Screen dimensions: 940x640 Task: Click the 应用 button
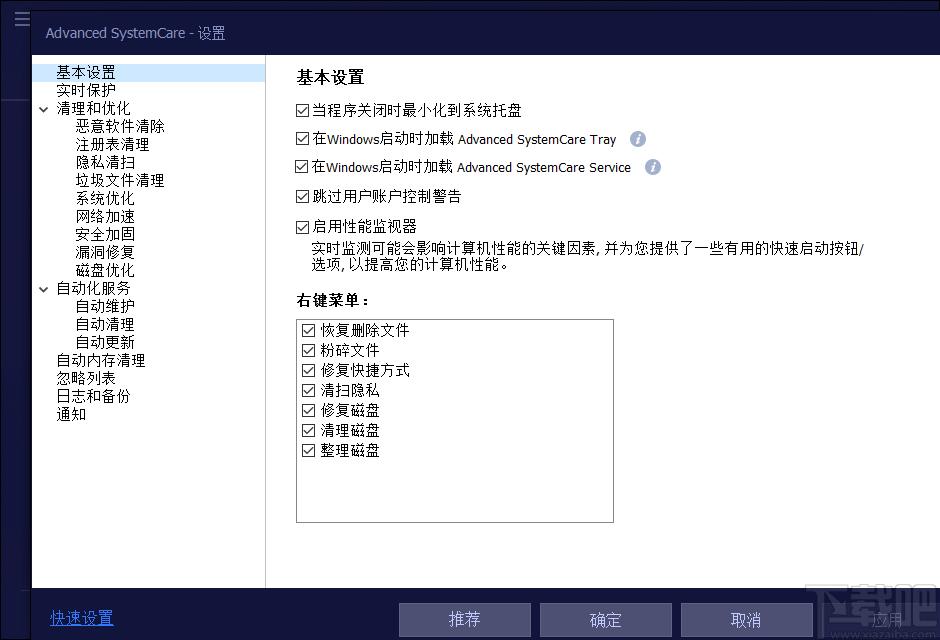[887, 620]
